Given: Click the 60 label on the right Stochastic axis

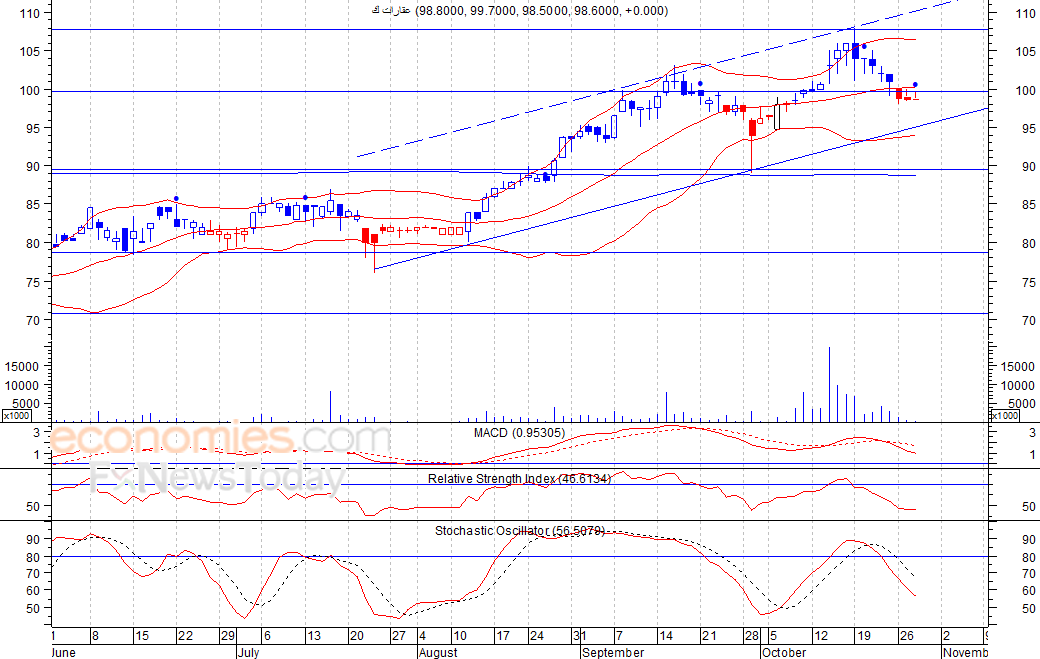Looking at the screenshot, I should coord(1029,591).
